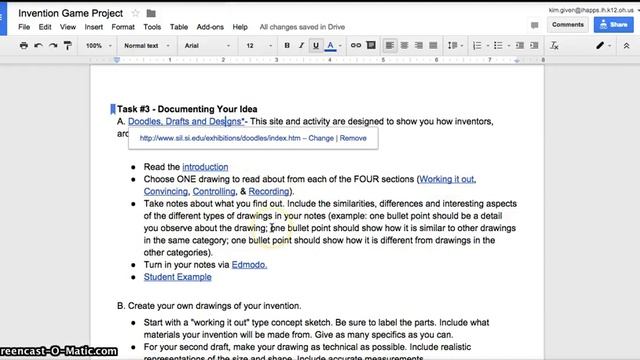Click the Convincing link
The width and height of the screenshot is (640, 360).
pos(166,191)
